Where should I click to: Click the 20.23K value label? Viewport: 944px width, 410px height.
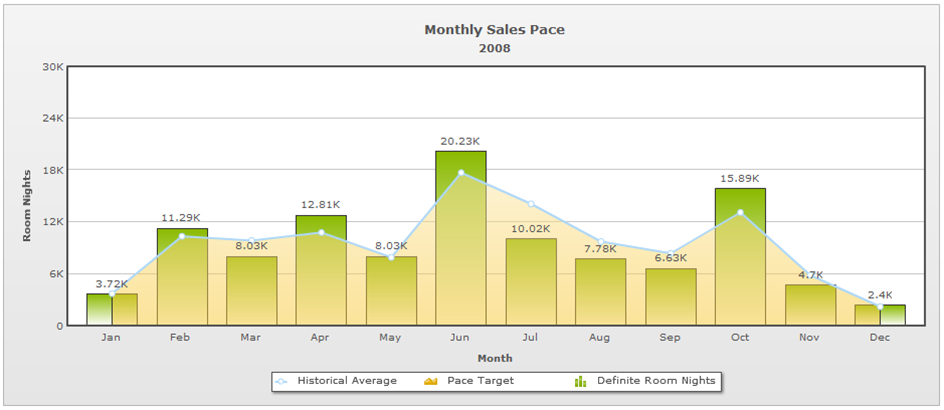[x=461, y=141]
